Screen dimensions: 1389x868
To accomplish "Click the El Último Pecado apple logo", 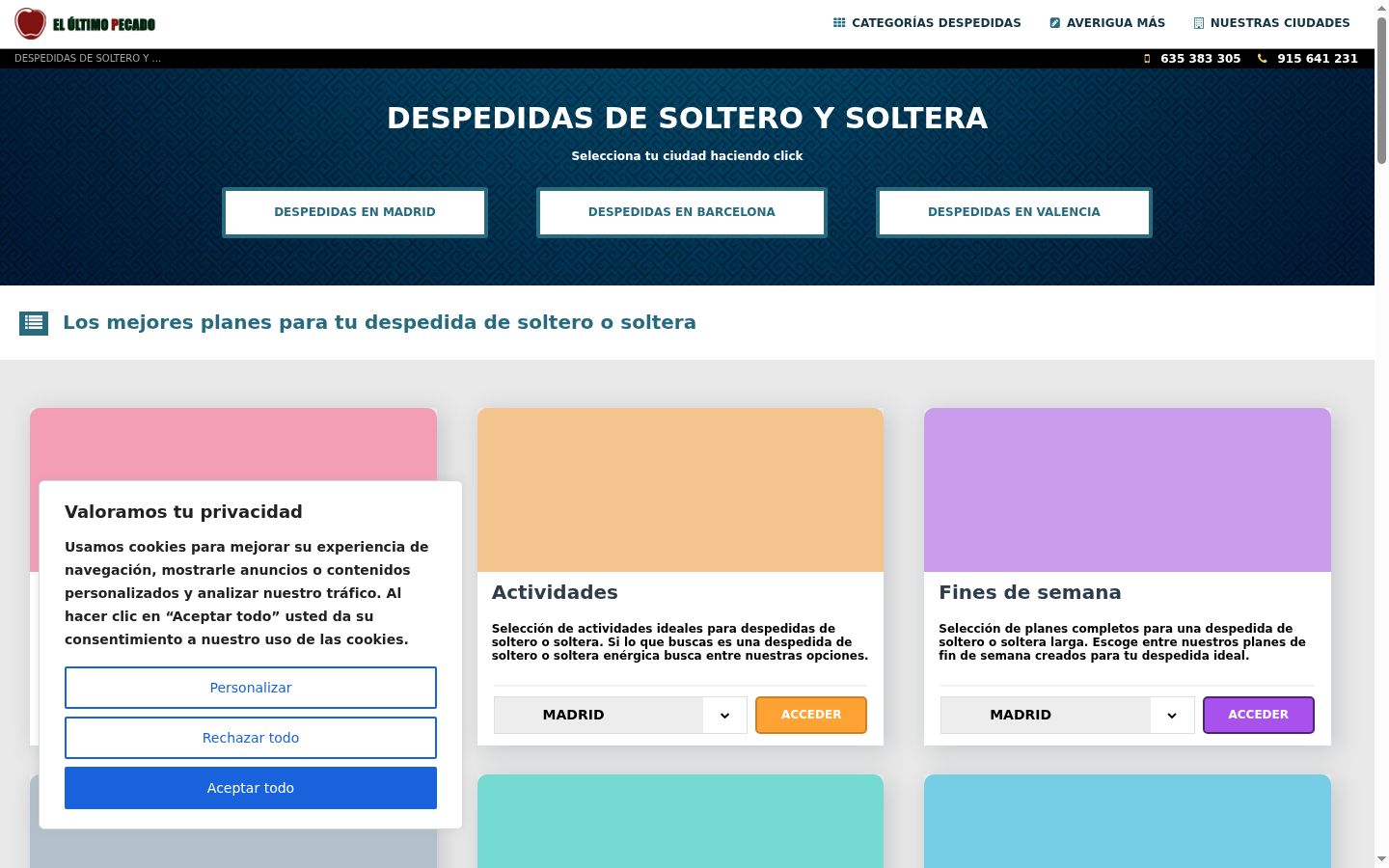I will click(30, 23).
